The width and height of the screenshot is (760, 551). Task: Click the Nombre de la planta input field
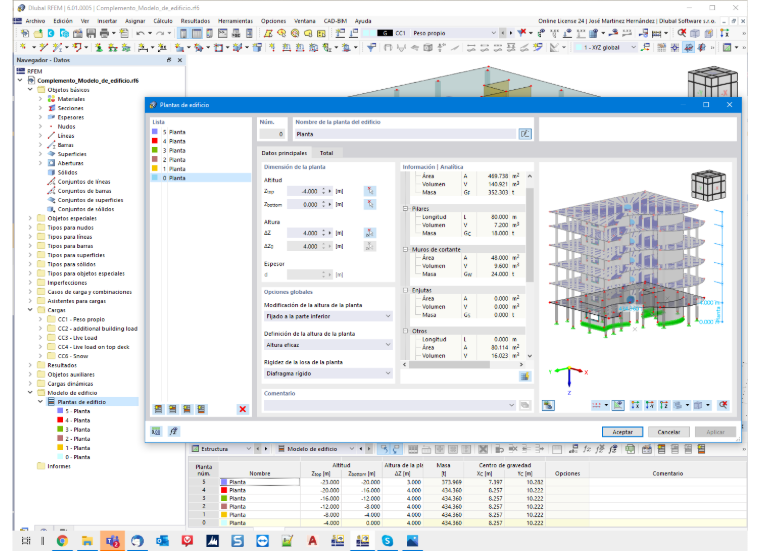[x=405, y=134]
